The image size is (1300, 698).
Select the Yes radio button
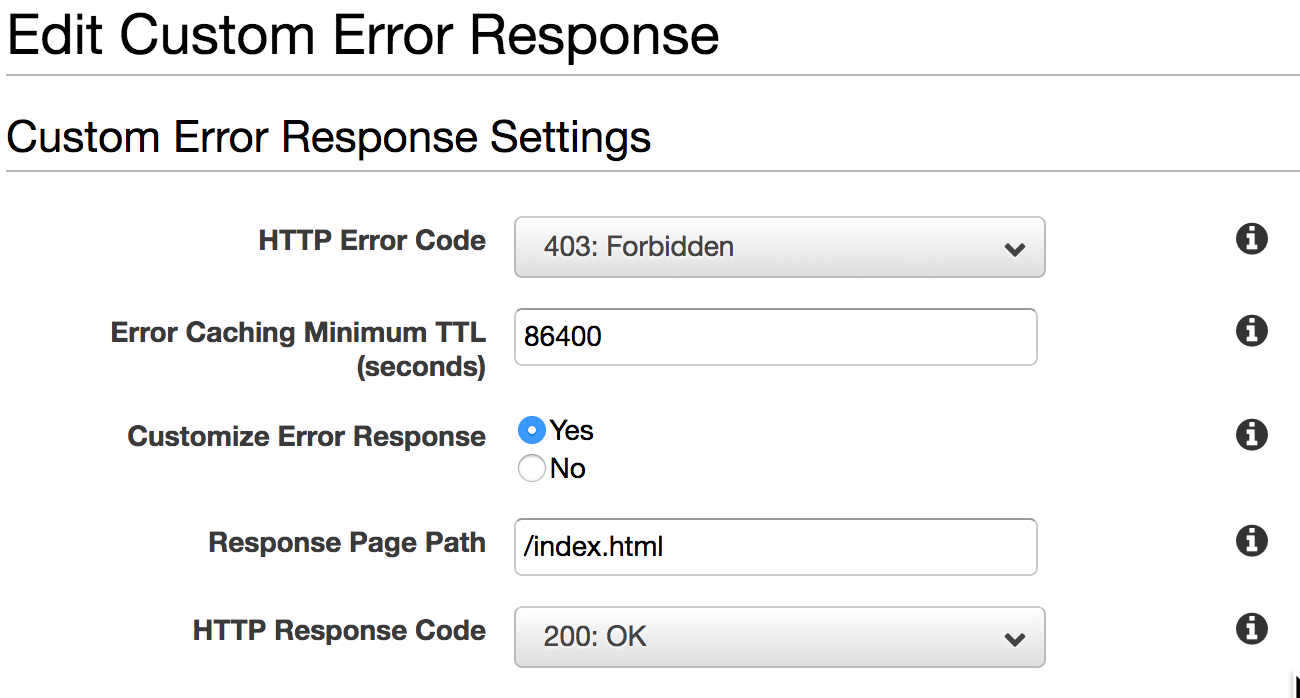coord(532,431)
